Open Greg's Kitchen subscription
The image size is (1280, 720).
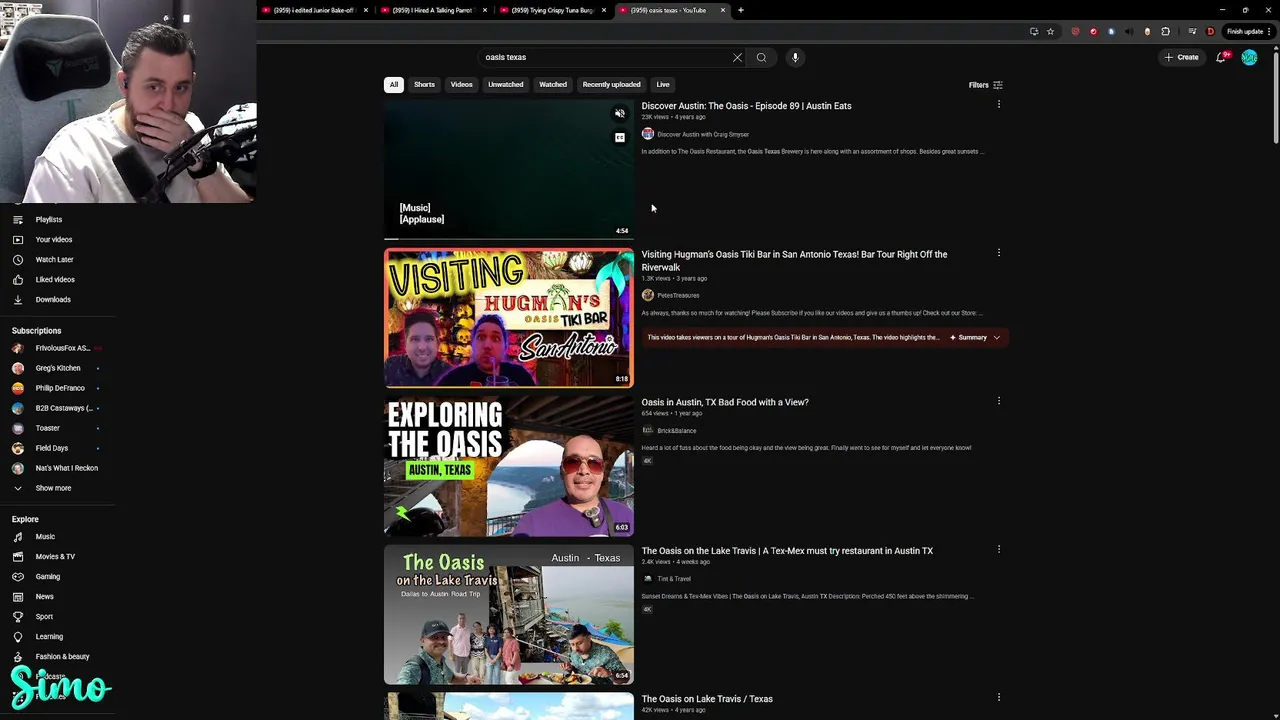pos(58,368)
